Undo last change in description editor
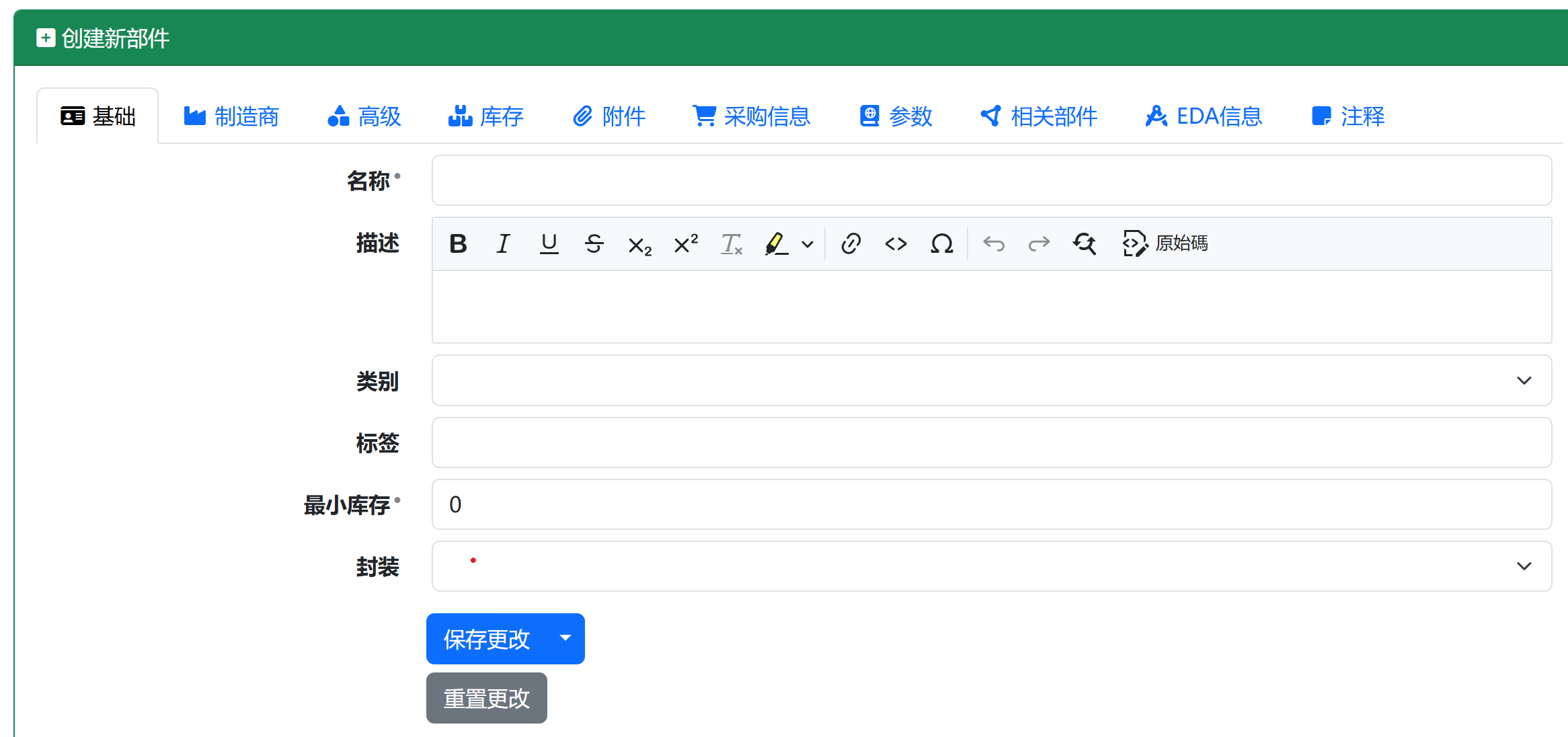The width and height of the screenshot is (1568, 737). 994,243
